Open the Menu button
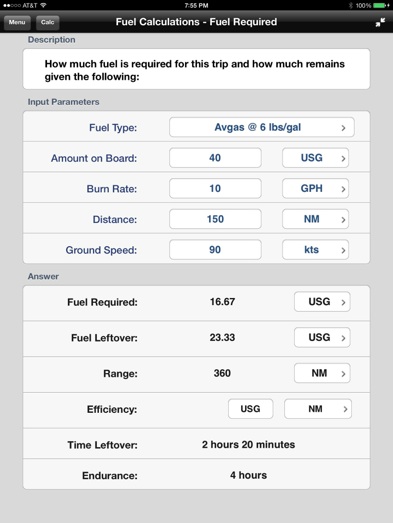The width and height of the screenshot is (393, 523). [x=17, y=23]
